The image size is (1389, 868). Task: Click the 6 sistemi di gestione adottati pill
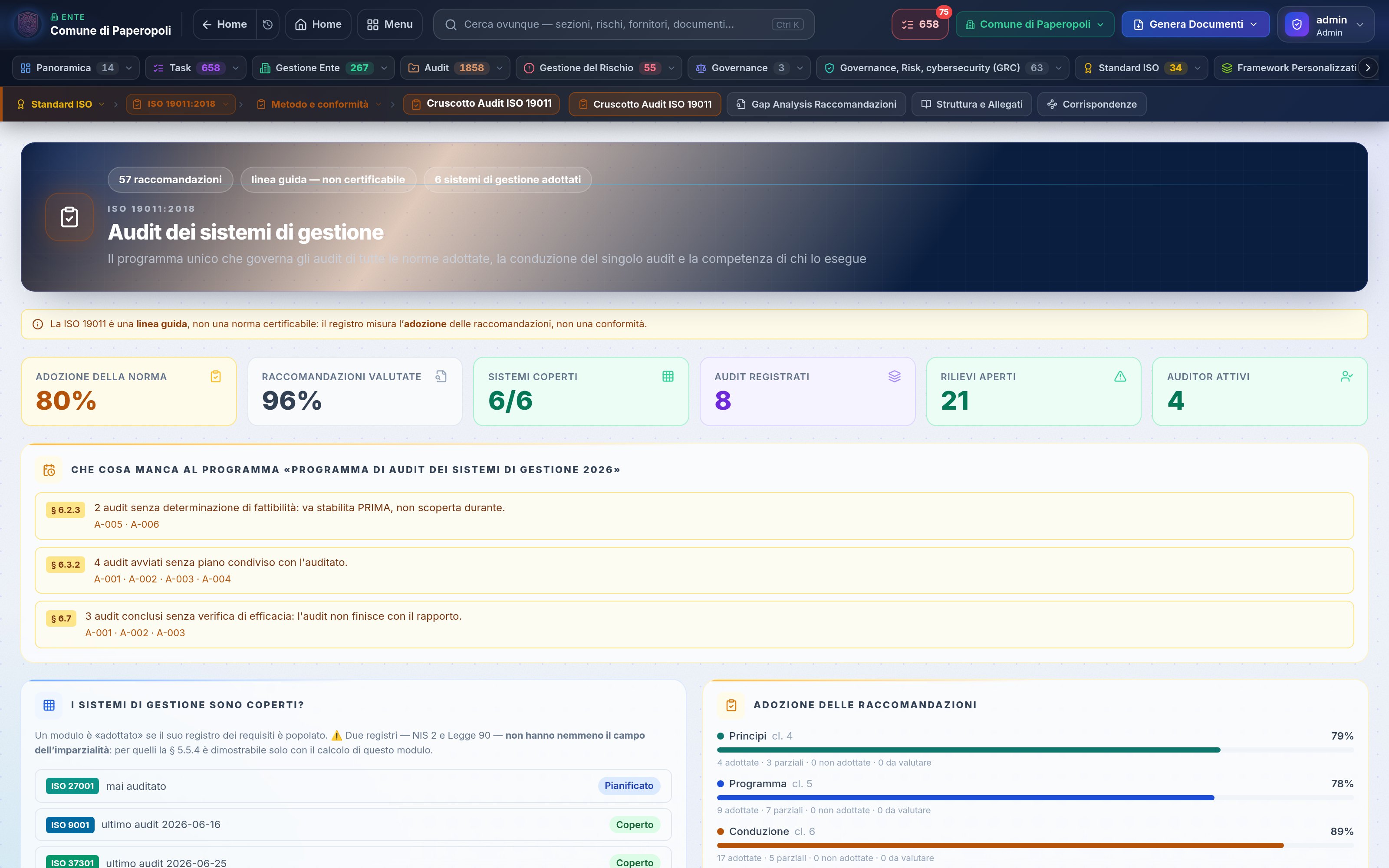tap(507, 180)
